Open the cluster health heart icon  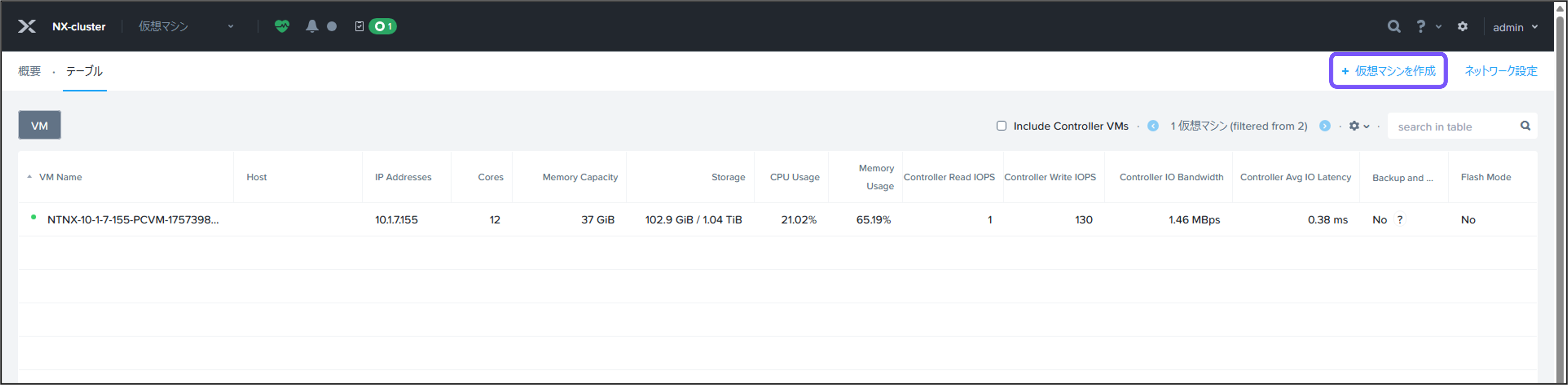pyautogui.click(x=282, y=26)
